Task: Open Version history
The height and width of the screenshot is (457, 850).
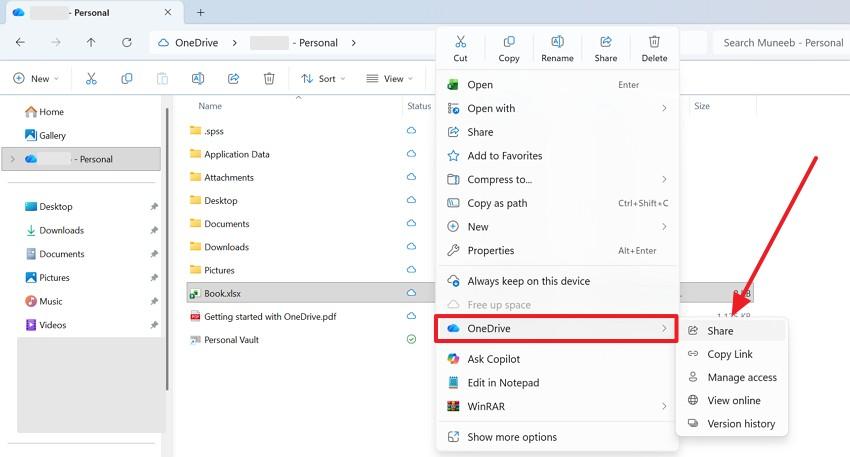Action: click(x=732, y=424)
